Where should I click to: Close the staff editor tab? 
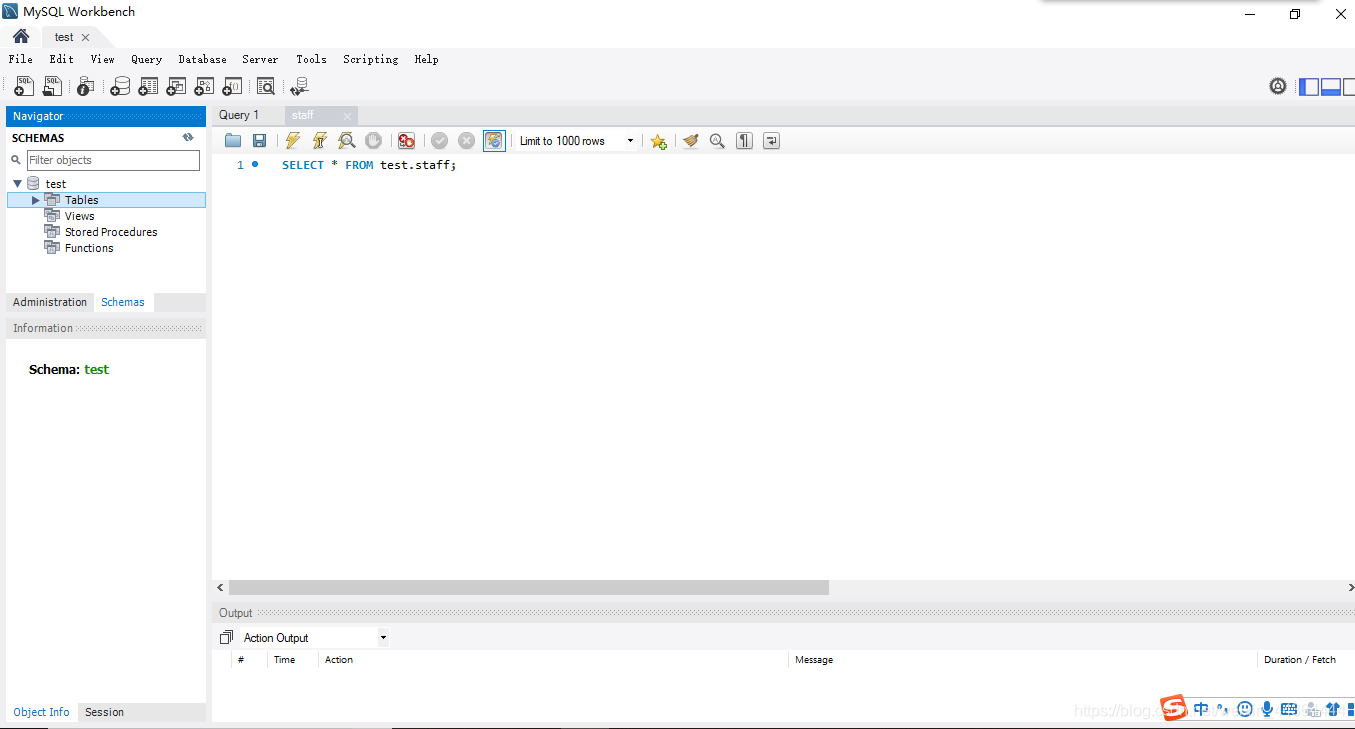point(347,116)
